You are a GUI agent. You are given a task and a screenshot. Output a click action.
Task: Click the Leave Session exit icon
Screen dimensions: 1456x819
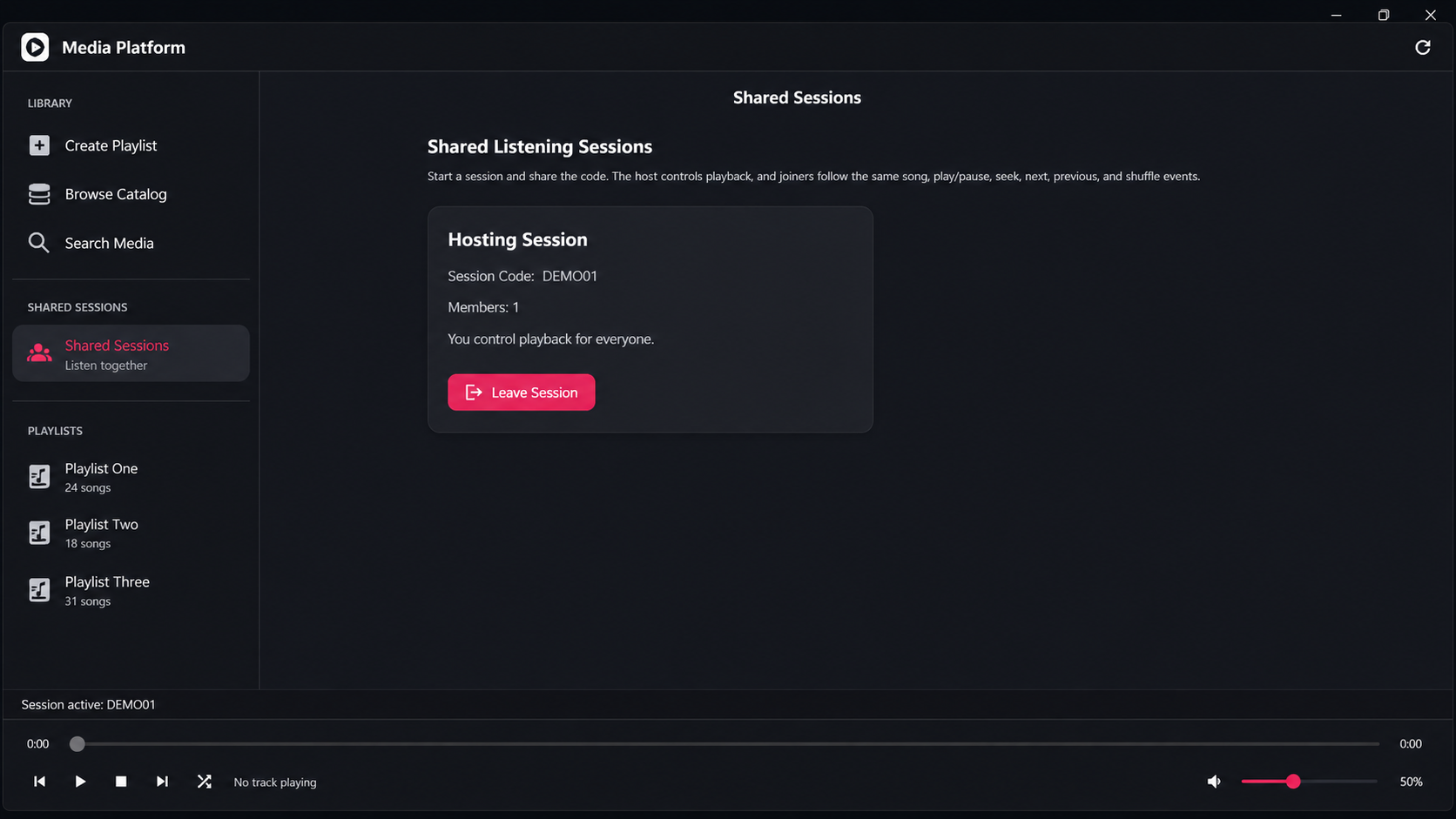pos(474,393)
